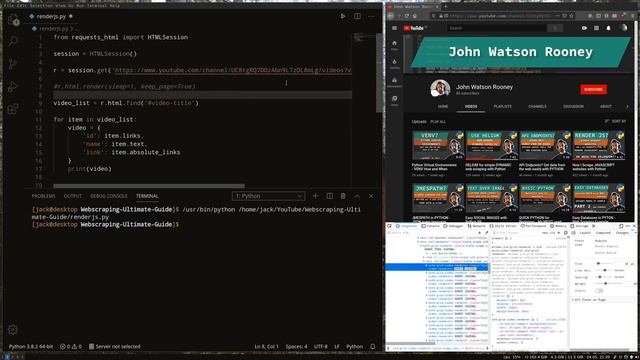Click the red SUBSCRIBE button
Viewport: 640px width, 360px height.
[x=593, y=89]
